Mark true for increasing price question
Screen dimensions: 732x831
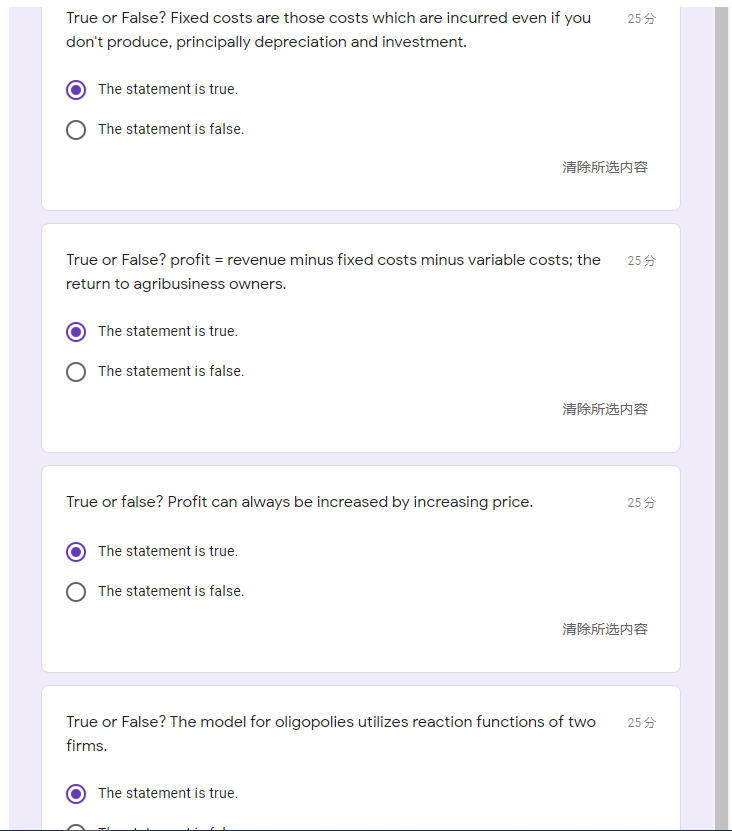click(x=76, y=552)
